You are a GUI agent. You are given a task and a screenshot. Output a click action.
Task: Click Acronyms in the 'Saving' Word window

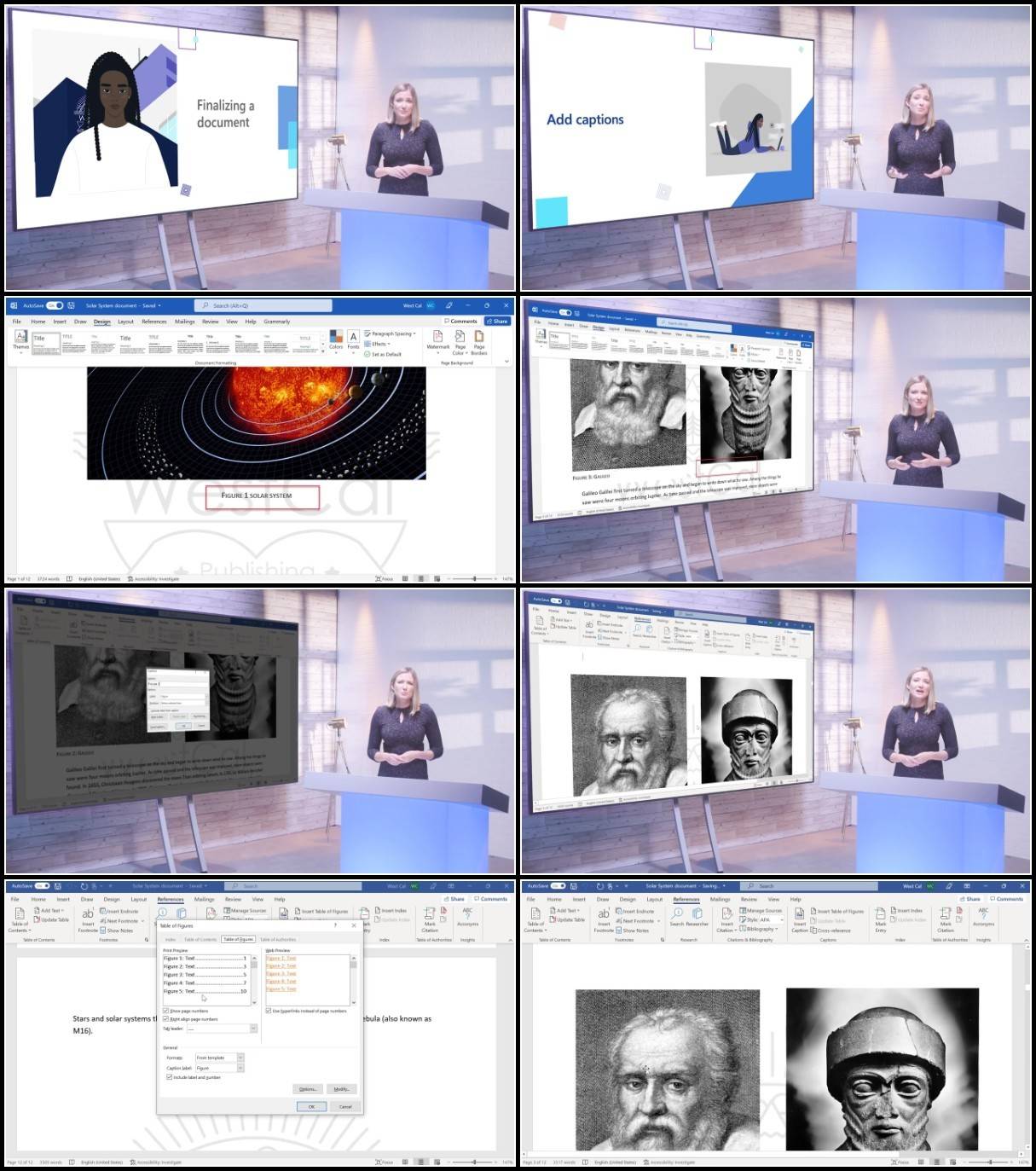pos(983,918)
